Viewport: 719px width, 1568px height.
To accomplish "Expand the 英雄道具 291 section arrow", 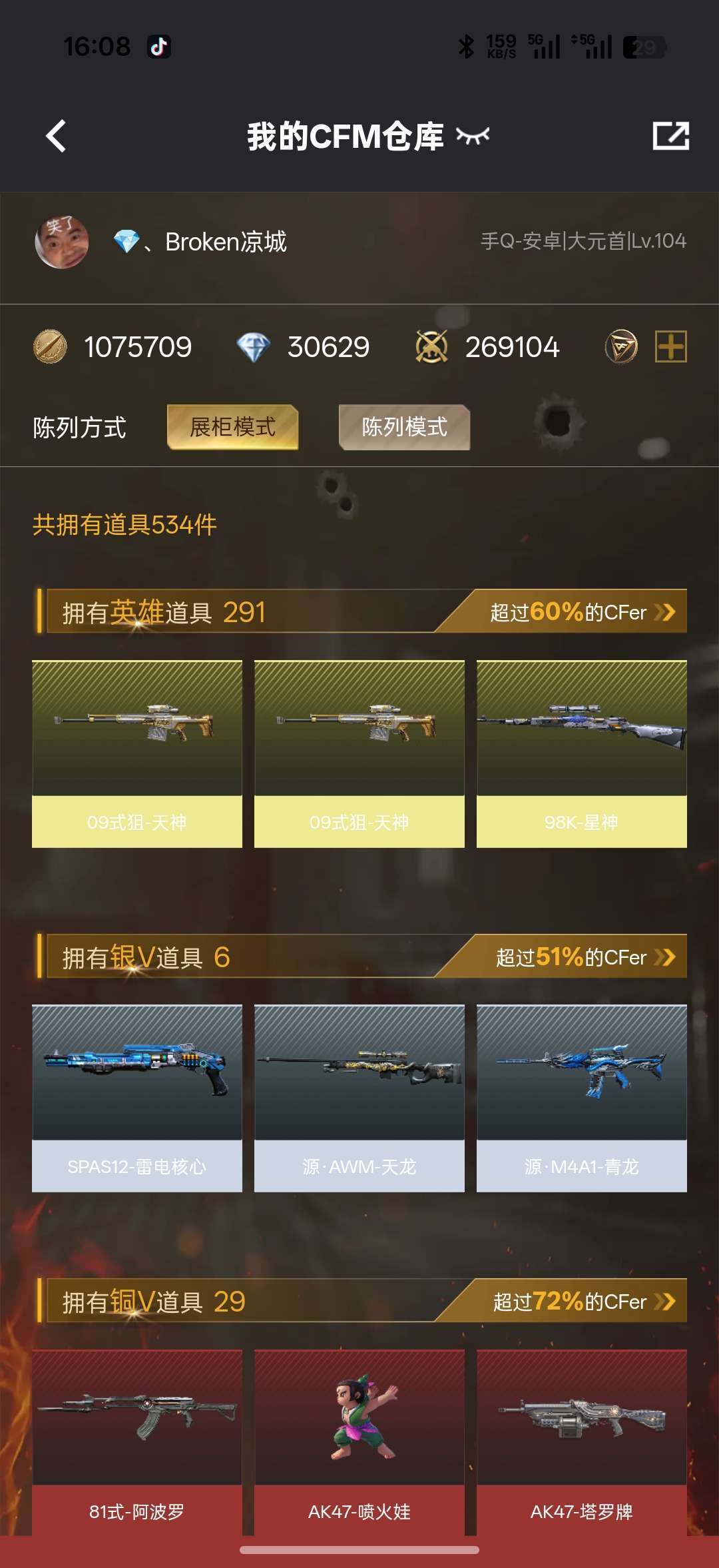I will coord(665,612).
